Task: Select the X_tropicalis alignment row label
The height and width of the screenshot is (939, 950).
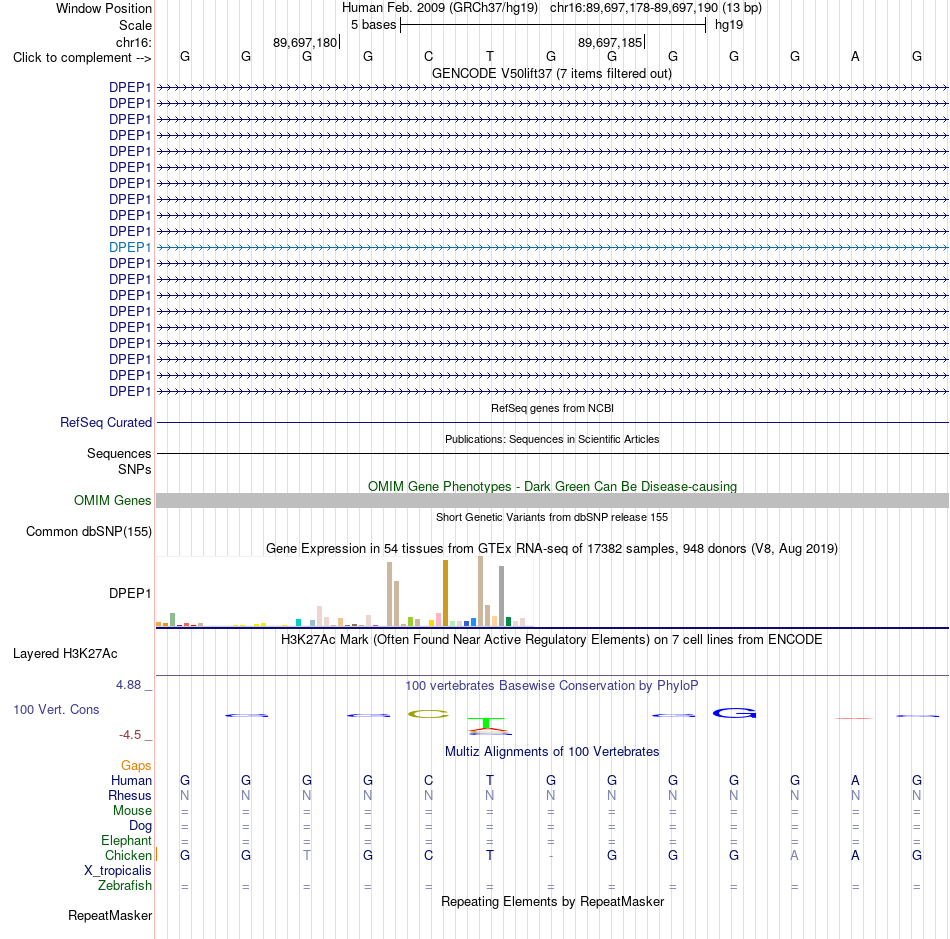Action: [x=118, y=871]
